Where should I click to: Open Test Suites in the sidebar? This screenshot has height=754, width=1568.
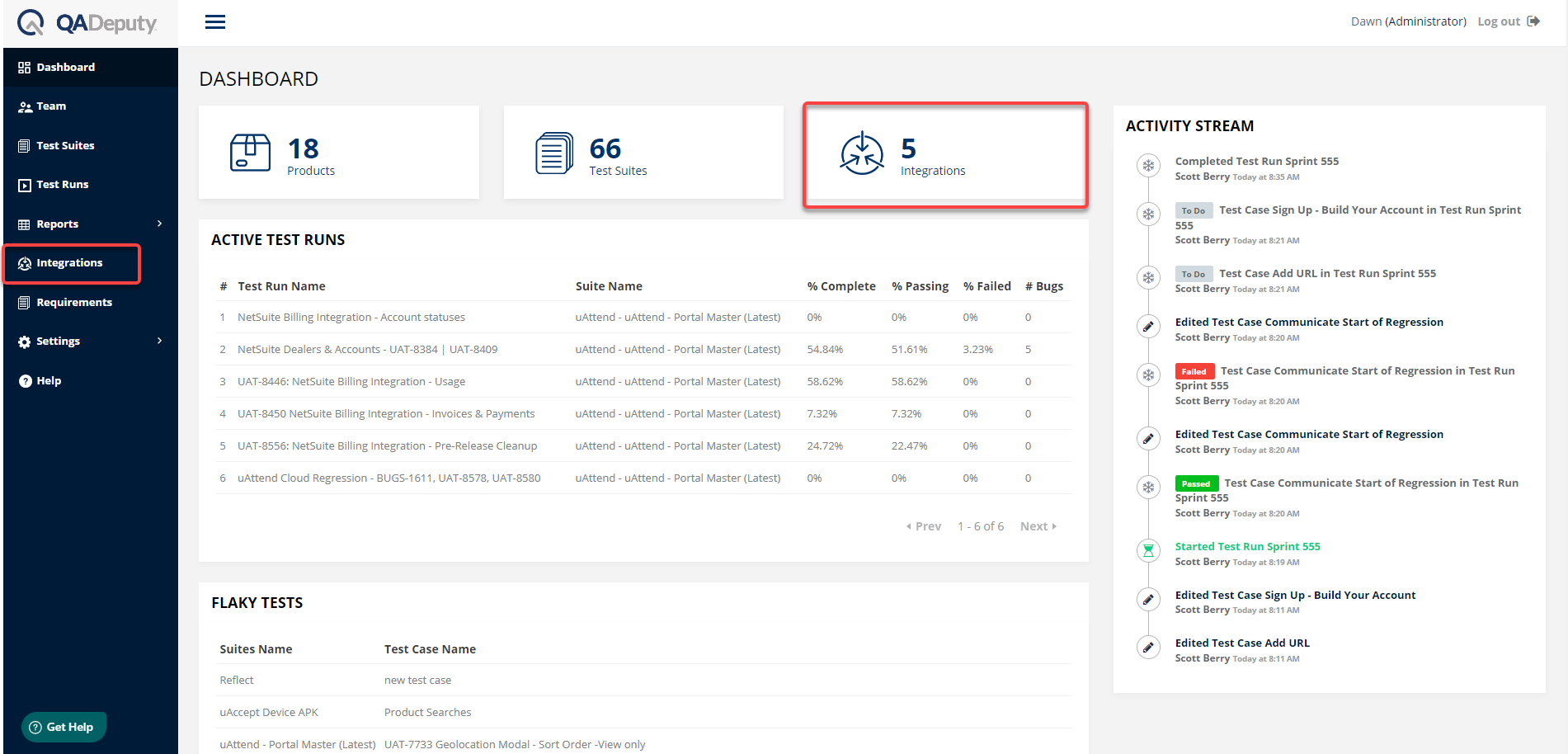[x=91, y=146]
